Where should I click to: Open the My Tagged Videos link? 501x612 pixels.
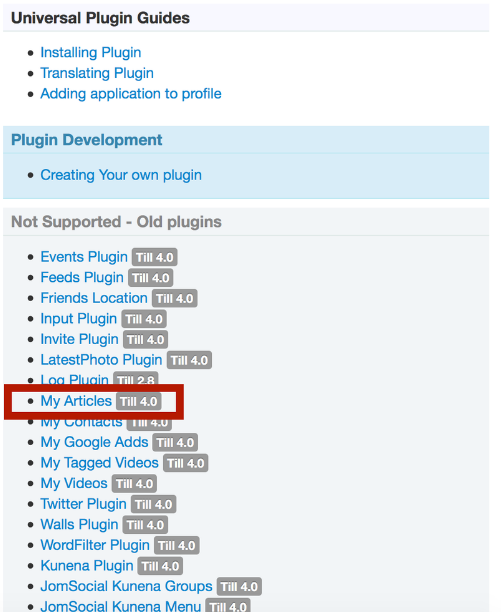point(99,463)
